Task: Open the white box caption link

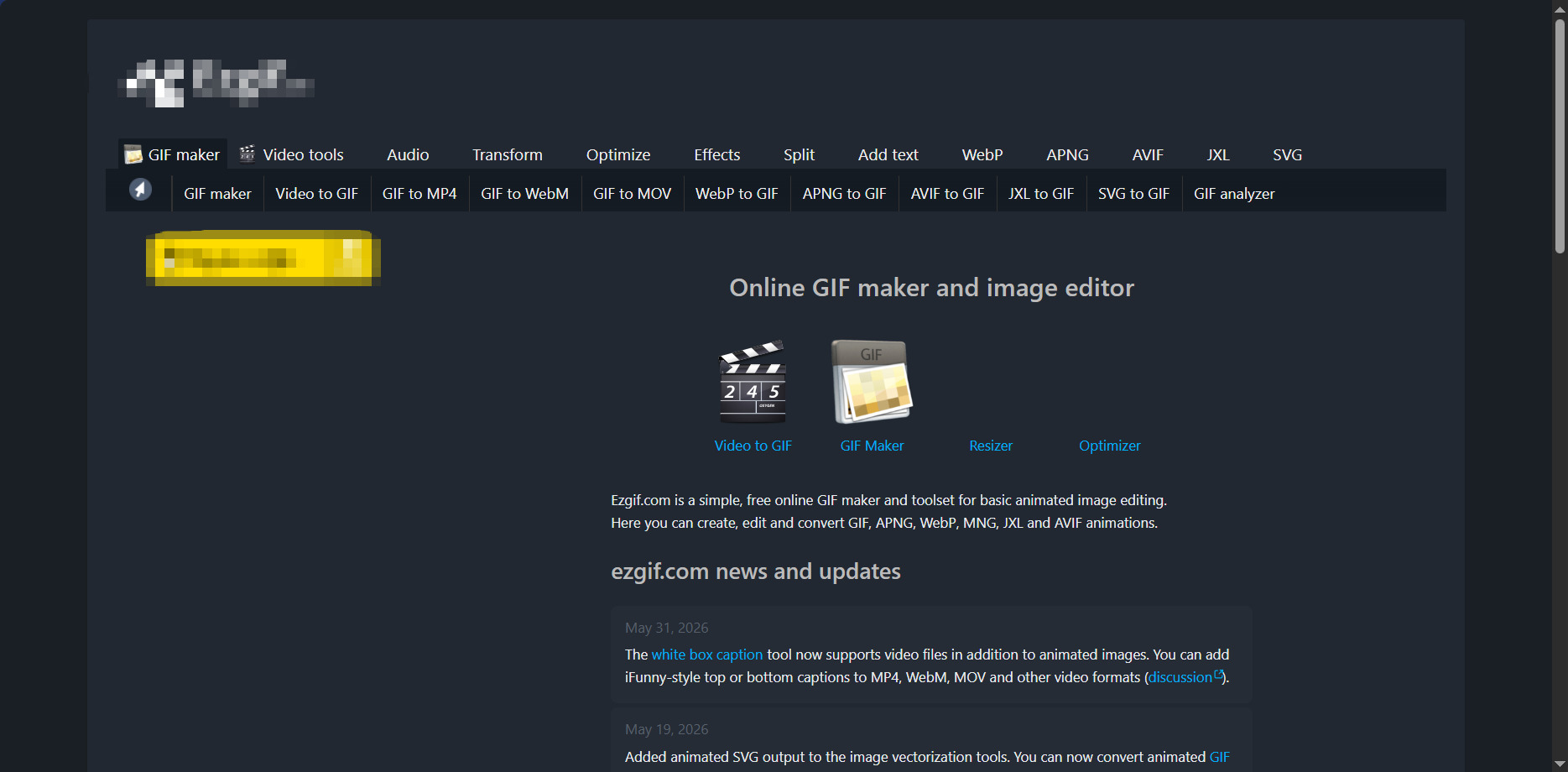Action: click(707, 655)
